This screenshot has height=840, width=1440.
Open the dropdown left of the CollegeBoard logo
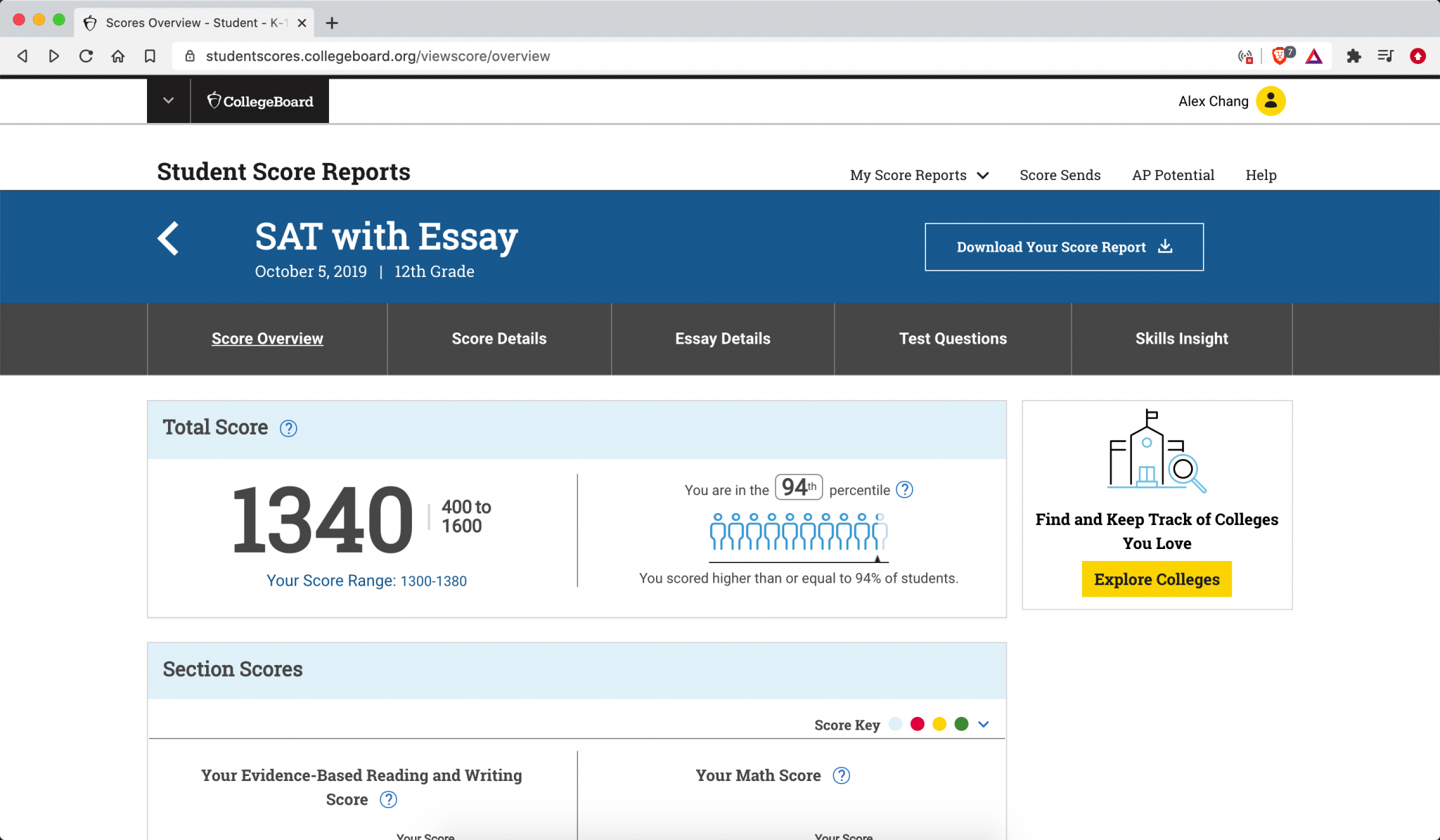168,101
